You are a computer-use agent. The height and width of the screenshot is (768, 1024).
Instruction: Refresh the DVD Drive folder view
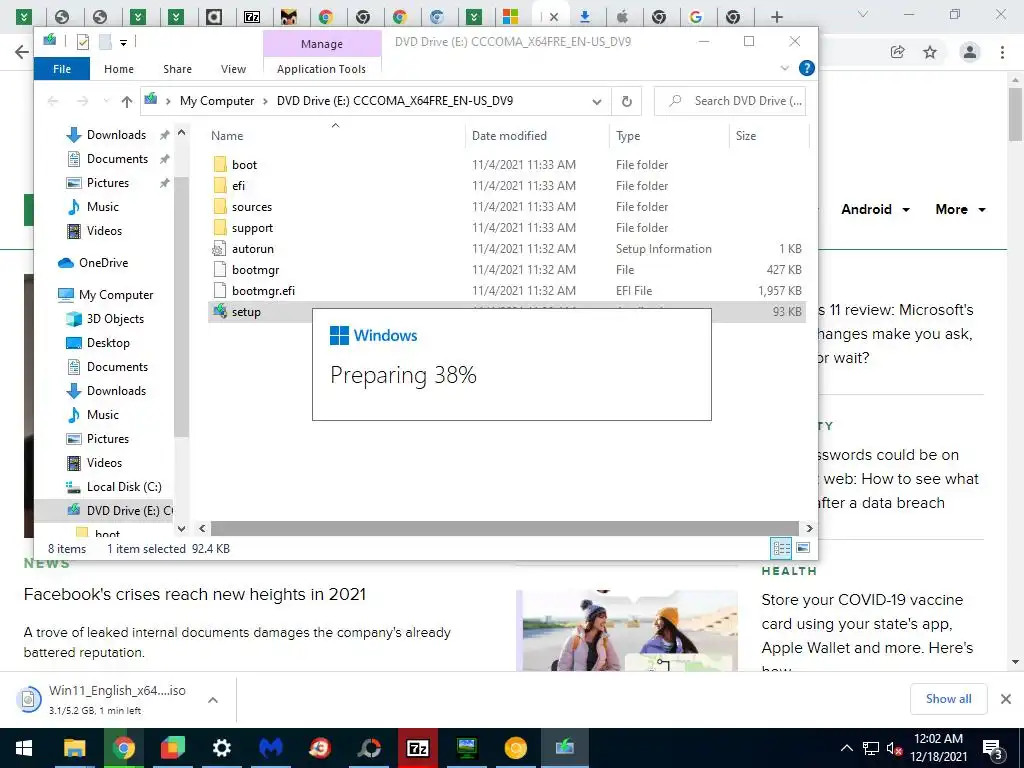pos(626,101)
